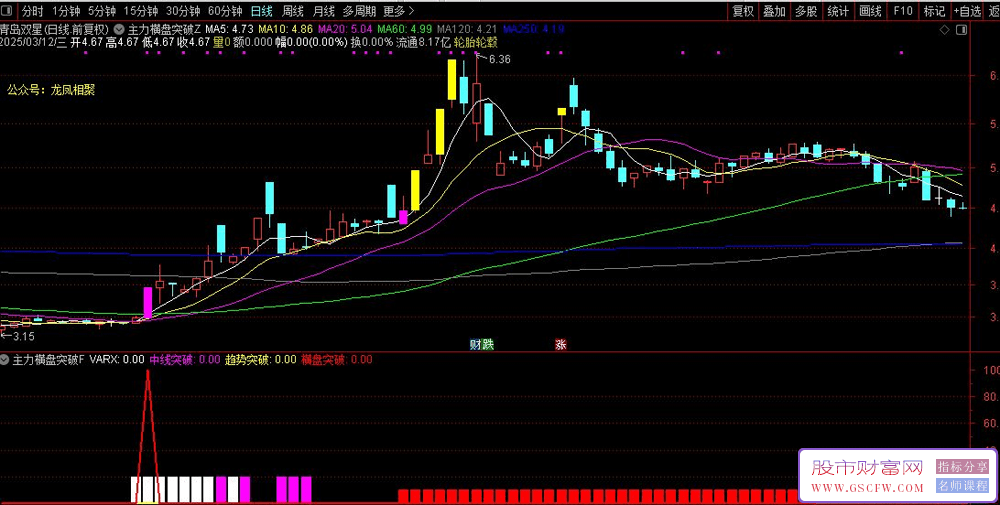This screenshot has width=1000, height=505.
Task: Switch to the 1分钟 period tab
Action: [x=66, y=11]
